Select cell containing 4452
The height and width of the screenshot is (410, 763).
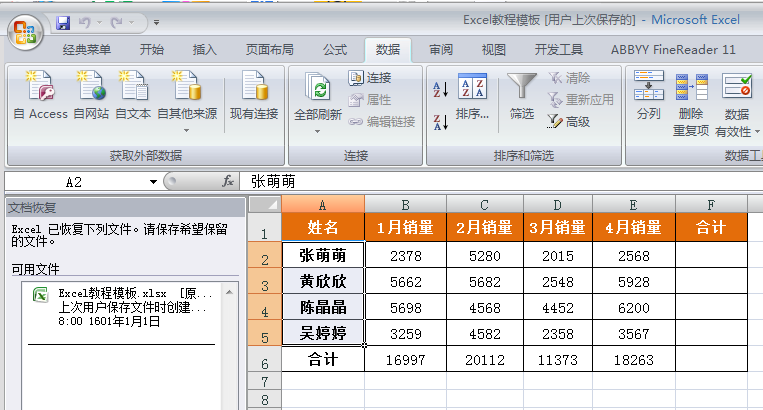(558, 307)
